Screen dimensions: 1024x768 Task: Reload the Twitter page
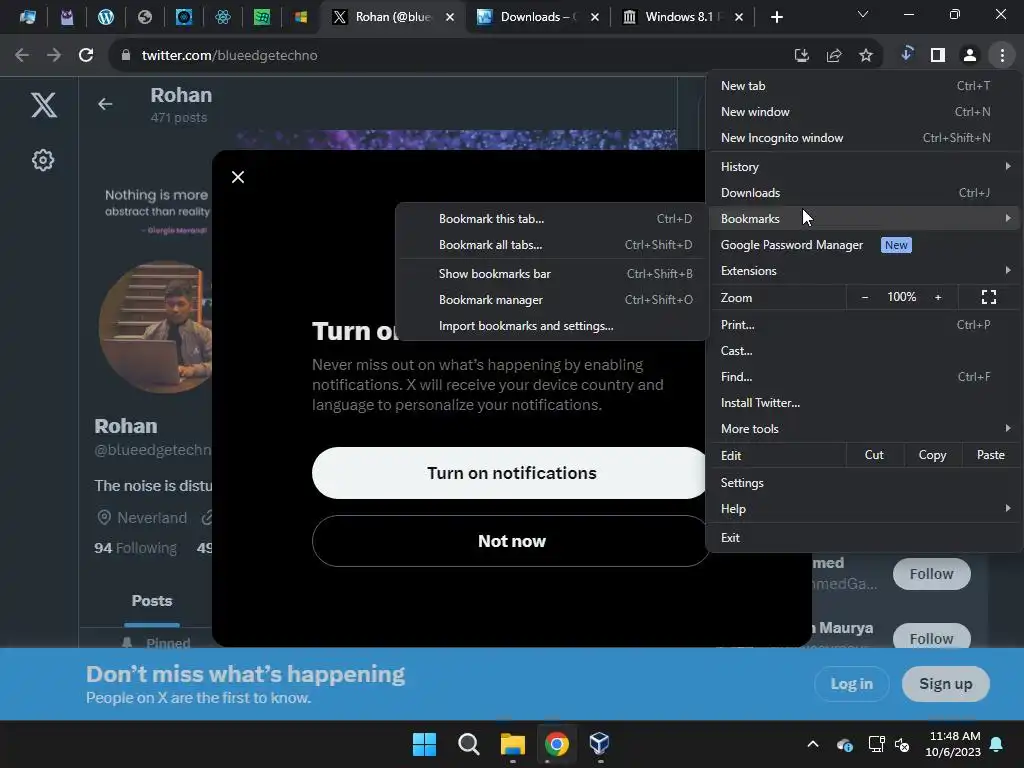click(86, 56)
